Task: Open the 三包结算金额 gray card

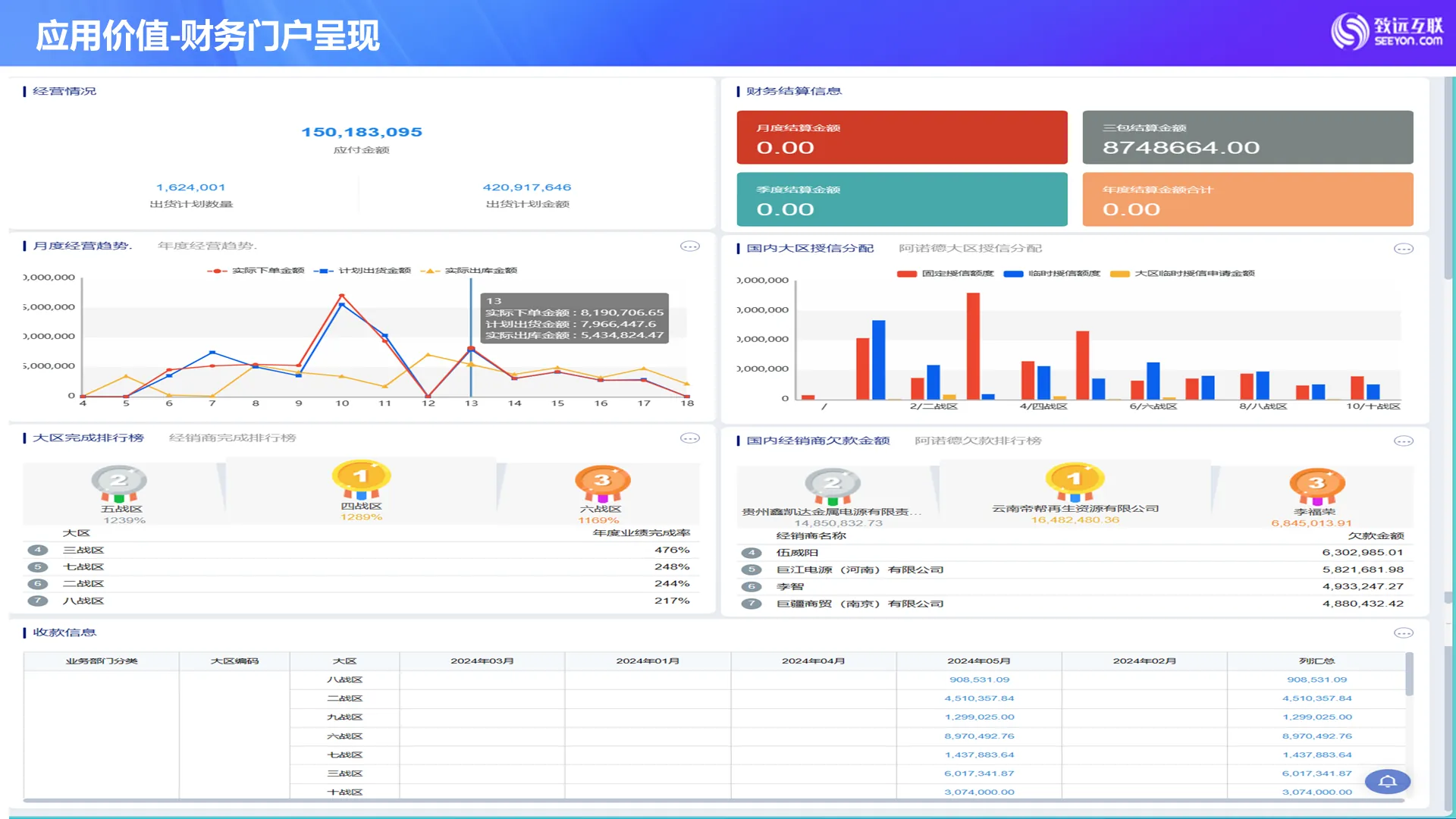Action: [1247, 137]
